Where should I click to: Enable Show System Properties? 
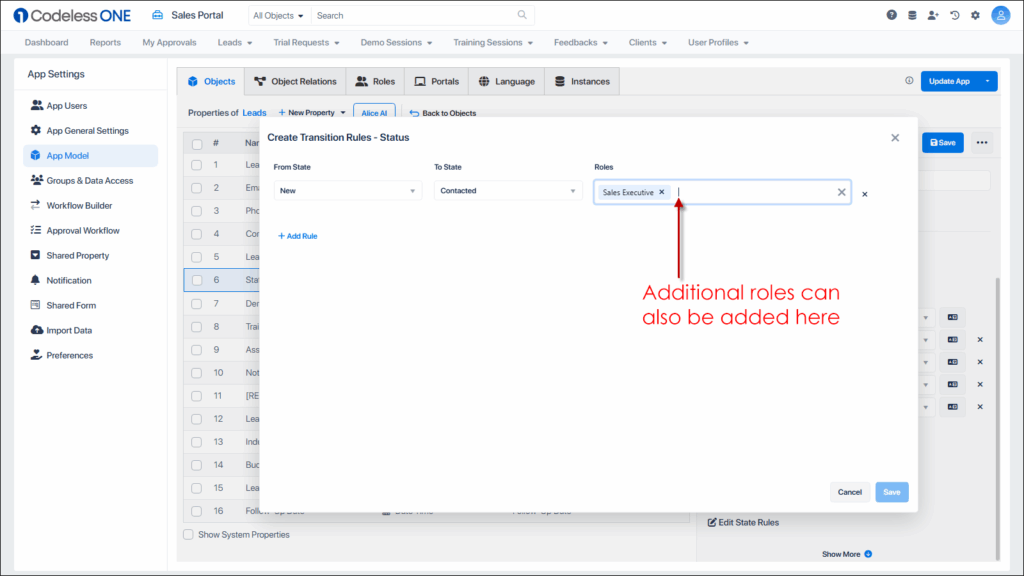pos(188,534)
